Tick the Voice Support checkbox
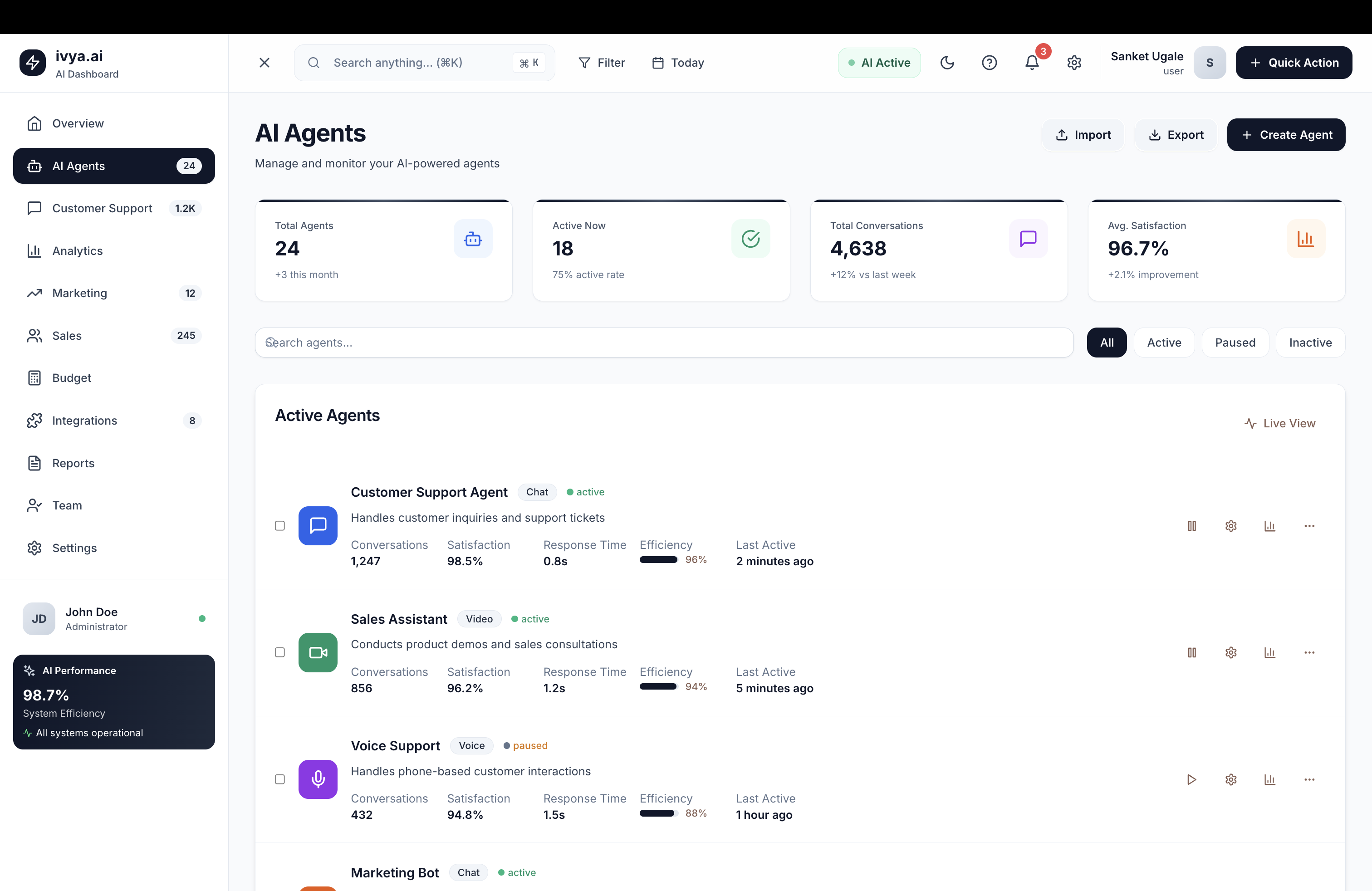Screen dimensions: 1372x891 tap(279, 779)
